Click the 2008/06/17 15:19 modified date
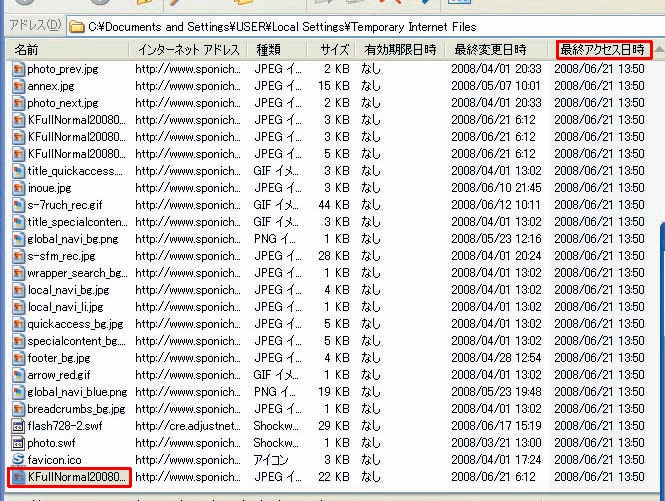665x501 pixels. coord(496,425)
